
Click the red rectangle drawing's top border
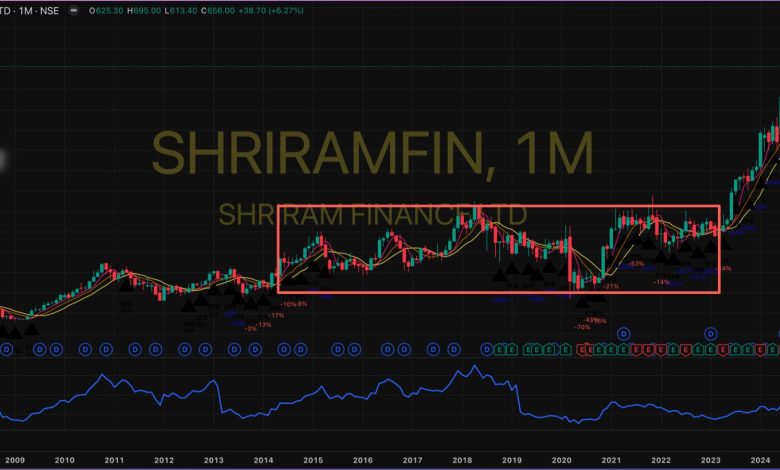498,207
